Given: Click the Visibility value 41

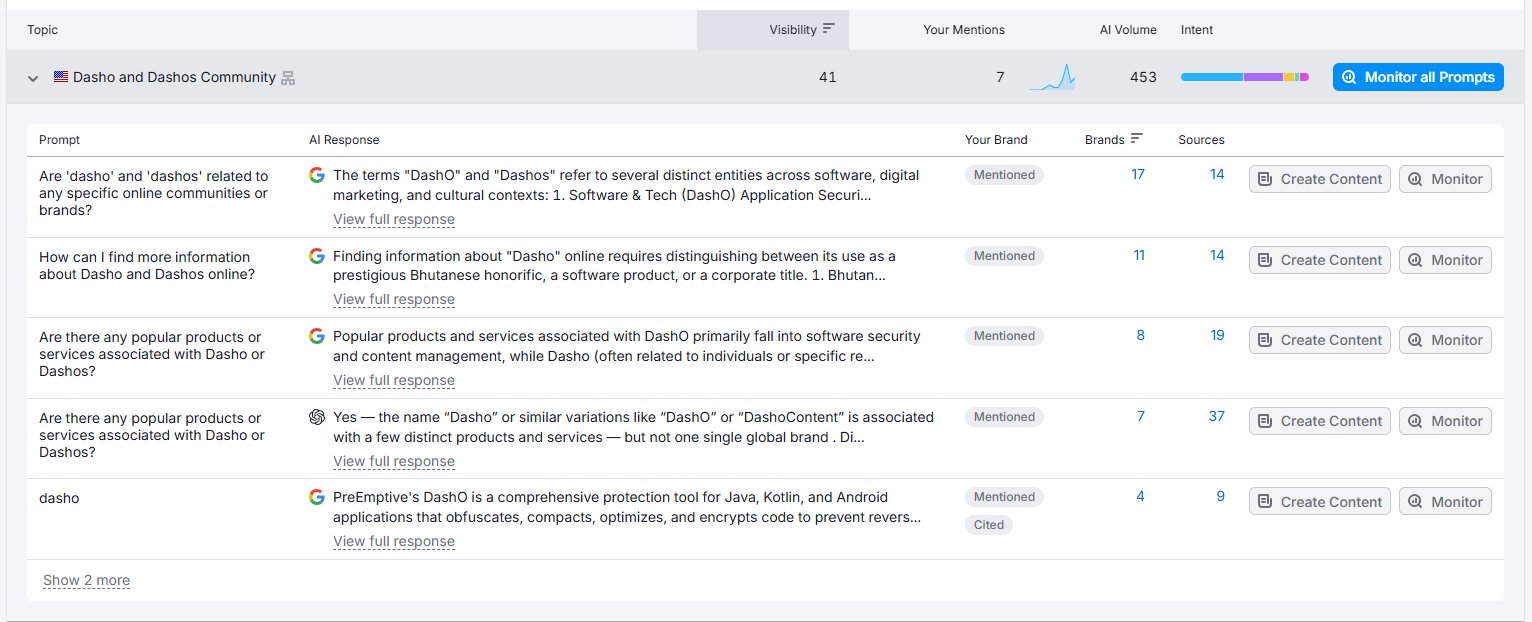Looking at the screenshot, I should pyautogui.click(x=827, y=77).
